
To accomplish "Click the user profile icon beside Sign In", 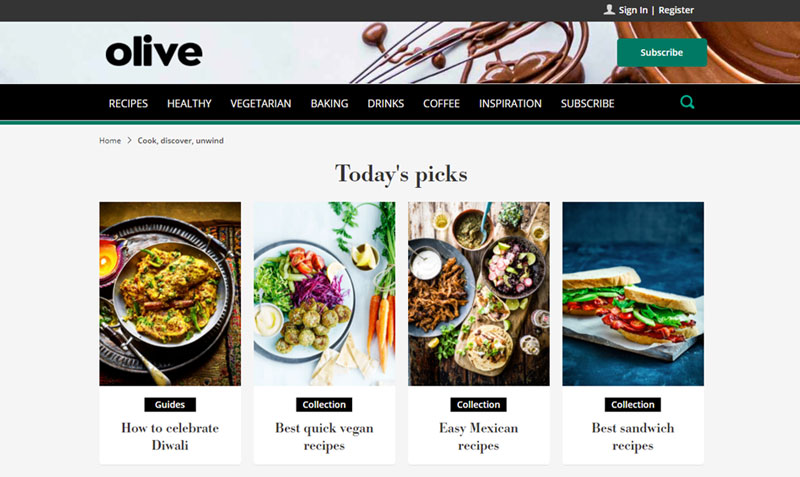I will 609,10.
